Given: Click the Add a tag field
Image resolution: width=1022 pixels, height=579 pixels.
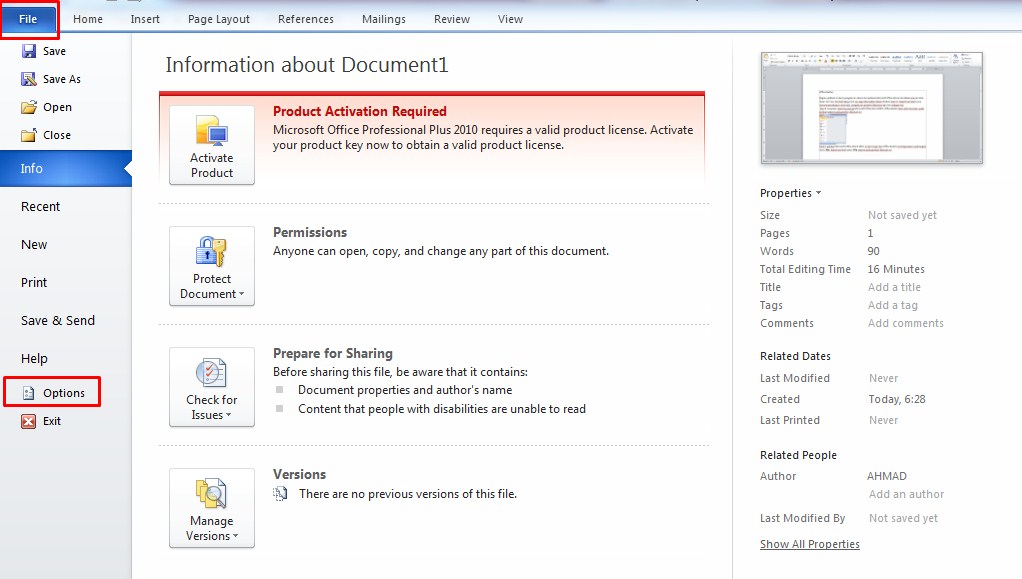Looking at the screenshot, I should 892,305.
